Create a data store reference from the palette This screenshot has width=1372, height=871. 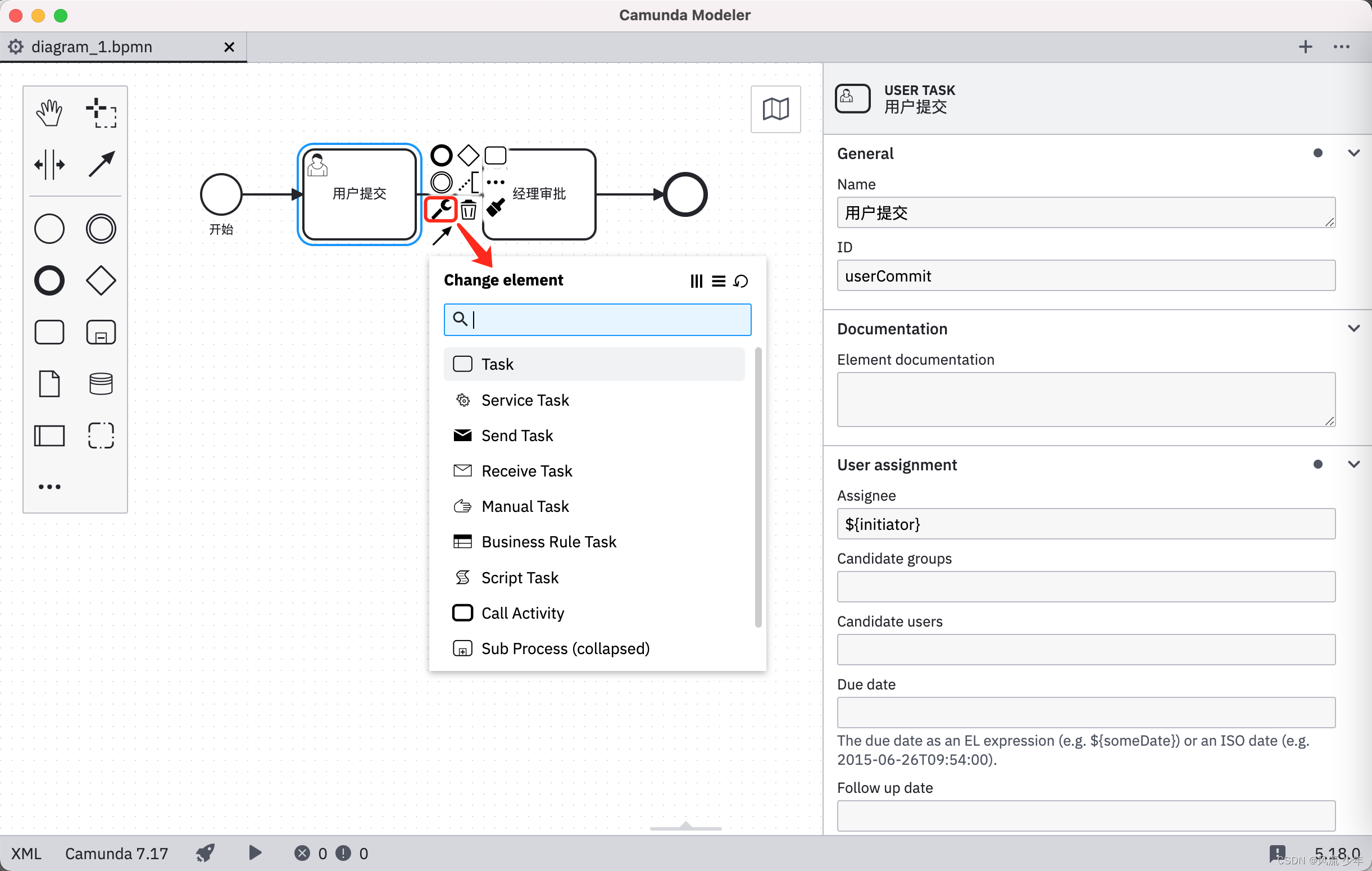coord(101,384)
